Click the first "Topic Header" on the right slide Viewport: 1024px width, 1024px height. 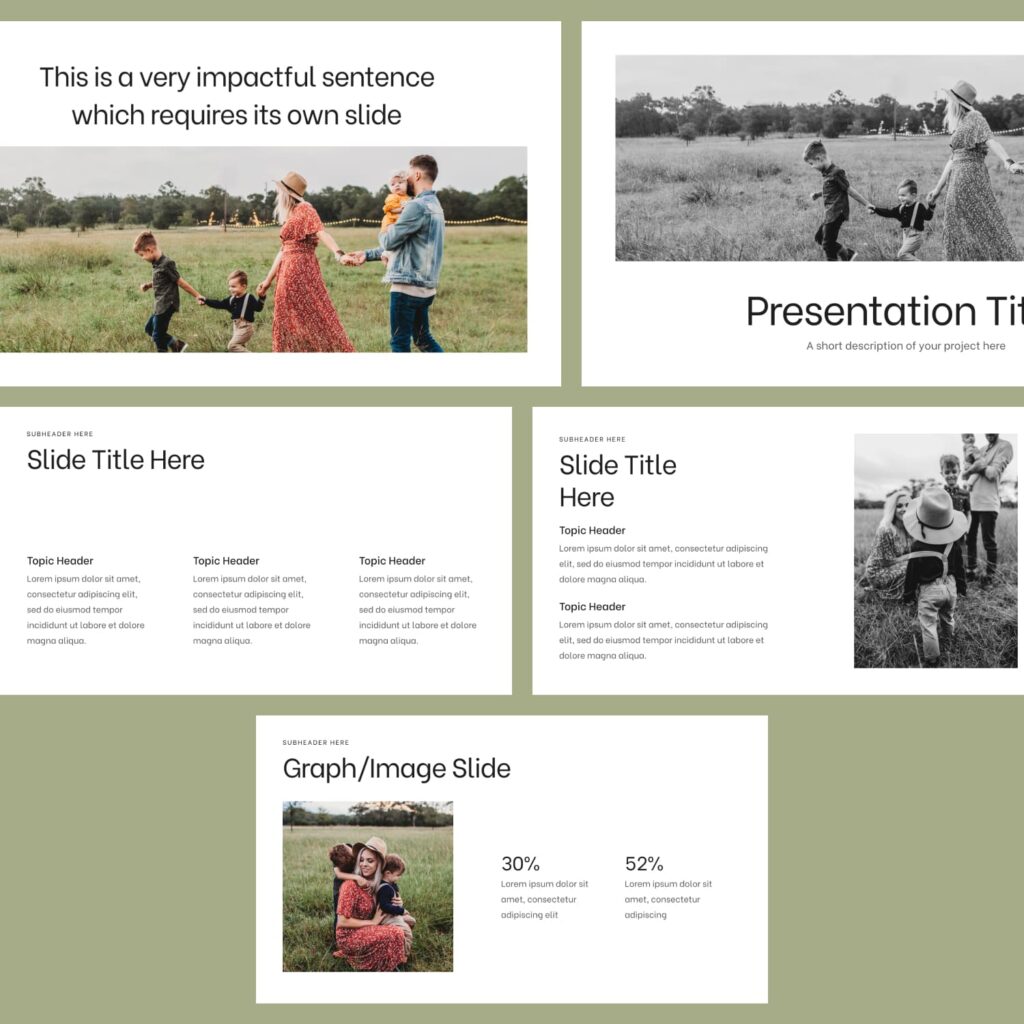[591, 530]
